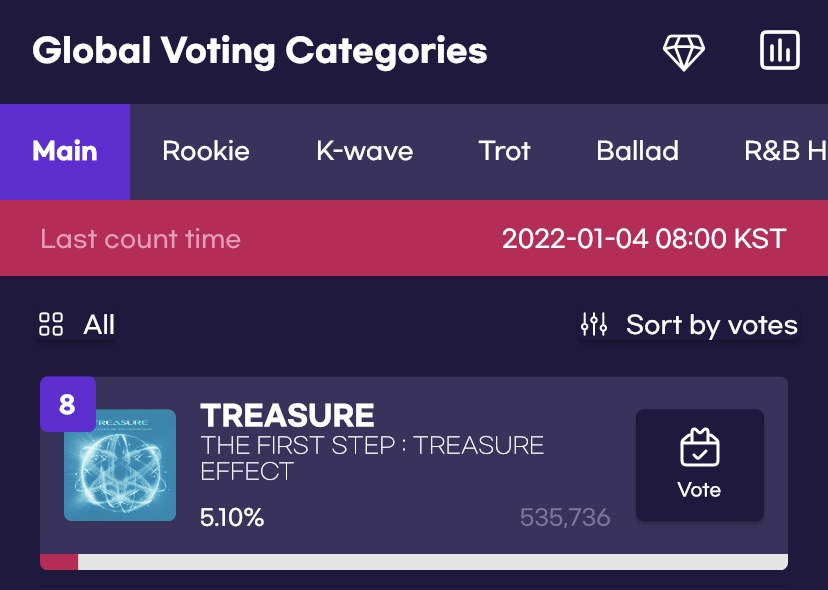Click the Last count time banner
This screenshot has width=828, height=590.
tap(413, 239)
